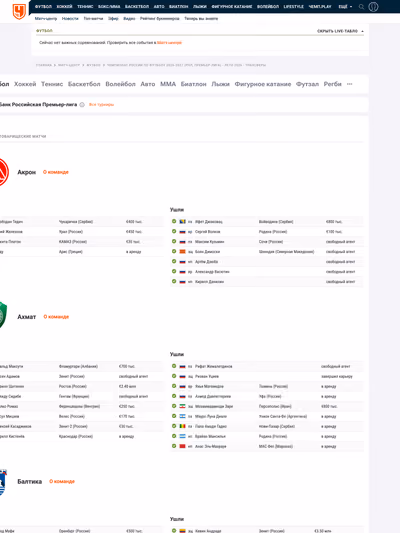Click Фламуртари (Албания) in Ахмат arrivals
This screenshot has height=533, width=400.
(78, 366)
